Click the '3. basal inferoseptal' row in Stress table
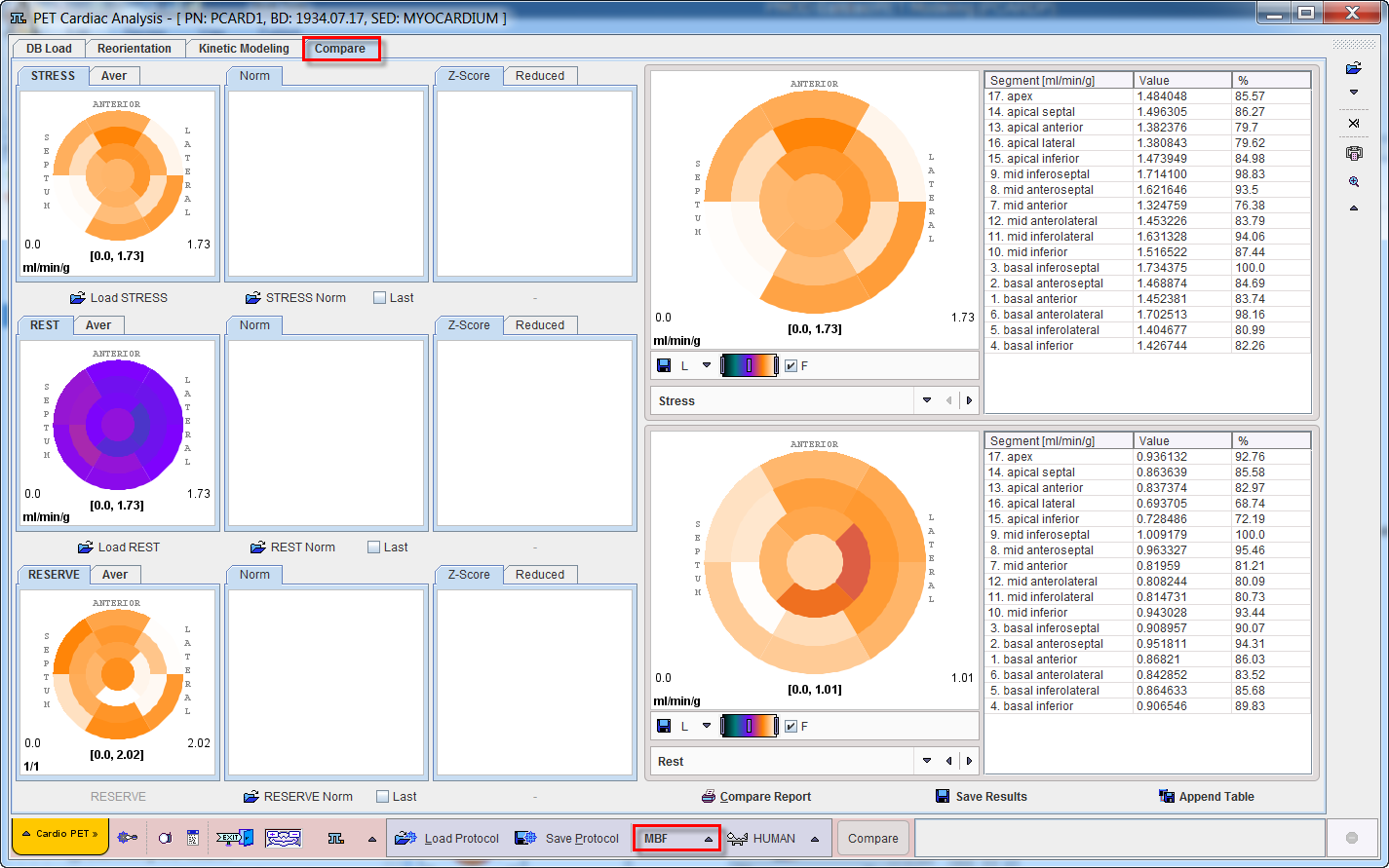 (1147, 268)
